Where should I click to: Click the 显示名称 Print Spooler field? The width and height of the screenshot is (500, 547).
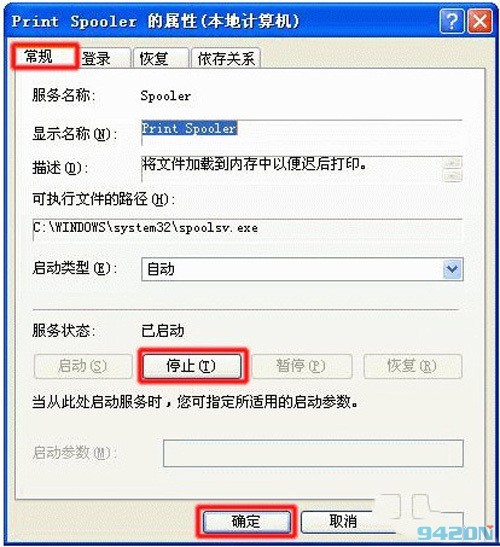[x=302, y=132]
